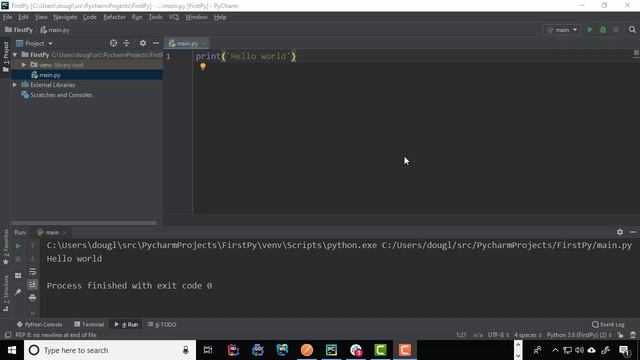640x360 pixels.
Task: Open the VCS menu
Action: [x=174, y=17]
